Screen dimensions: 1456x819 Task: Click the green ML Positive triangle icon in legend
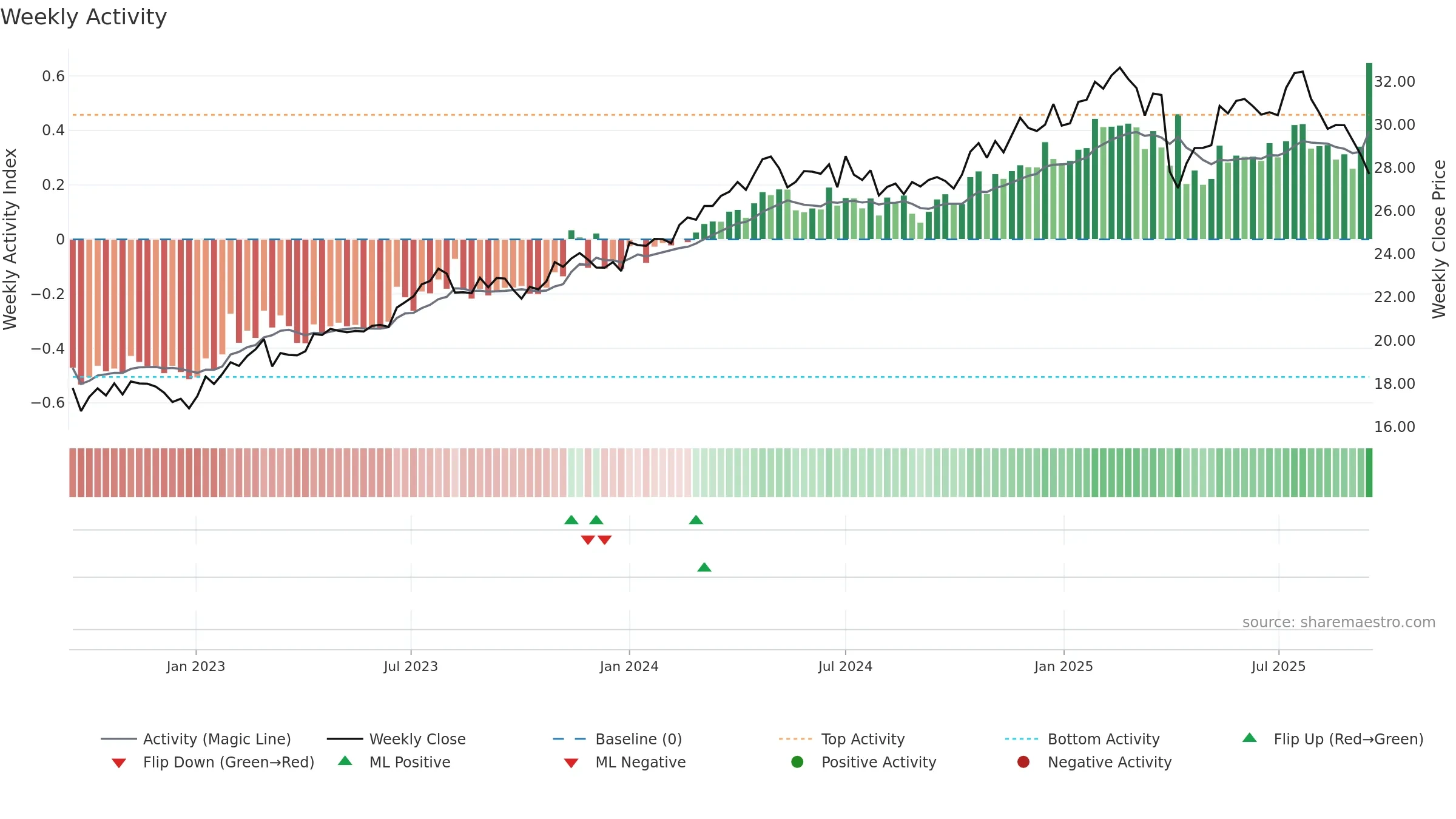[345, 761]
